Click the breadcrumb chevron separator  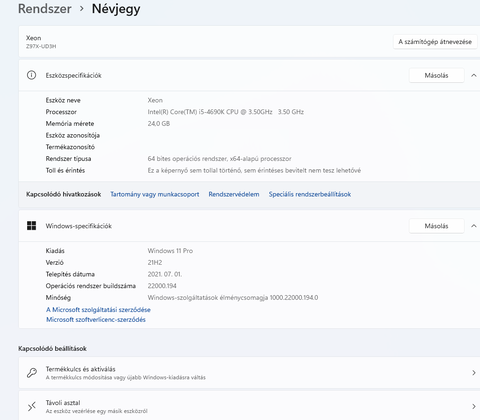pos(82,9)
